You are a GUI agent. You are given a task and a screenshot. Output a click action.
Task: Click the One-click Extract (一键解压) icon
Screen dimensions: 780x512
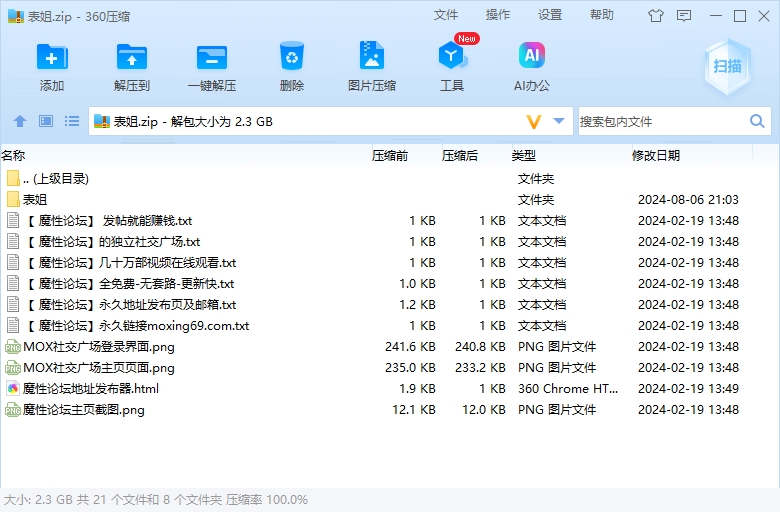[x=212, y=57]
